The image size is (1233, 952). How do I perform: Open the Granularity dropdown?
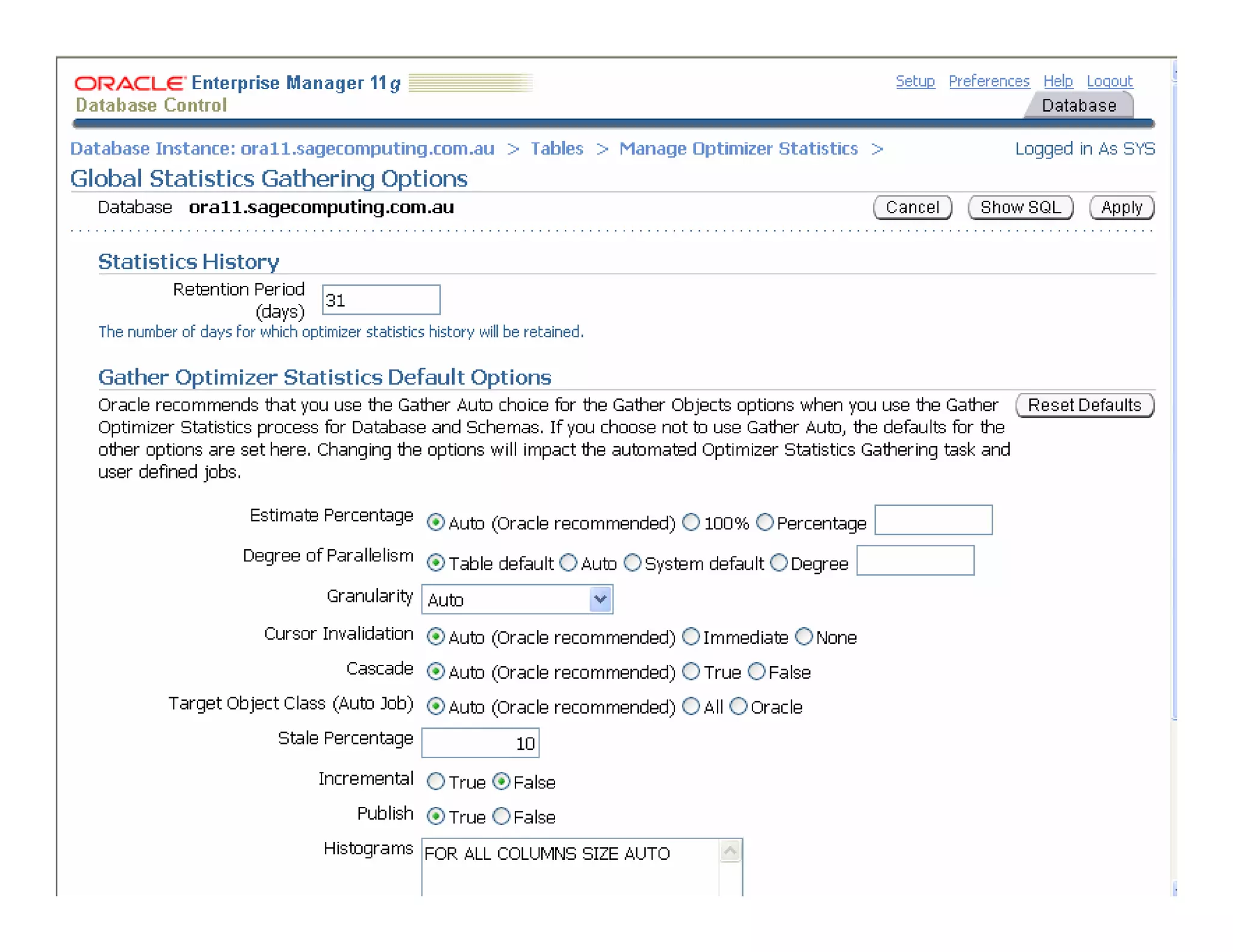[517, 599]
